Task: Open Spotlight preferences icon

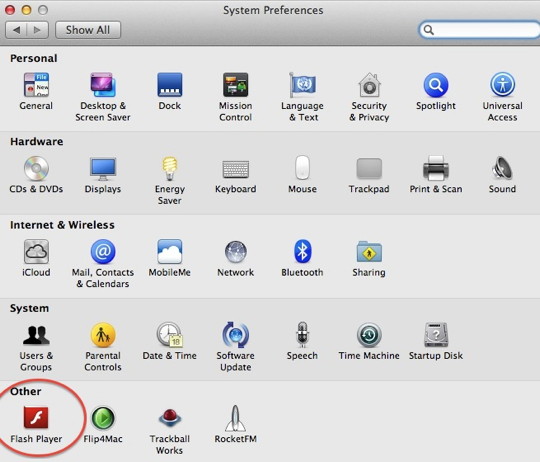Action: point(436,85)
